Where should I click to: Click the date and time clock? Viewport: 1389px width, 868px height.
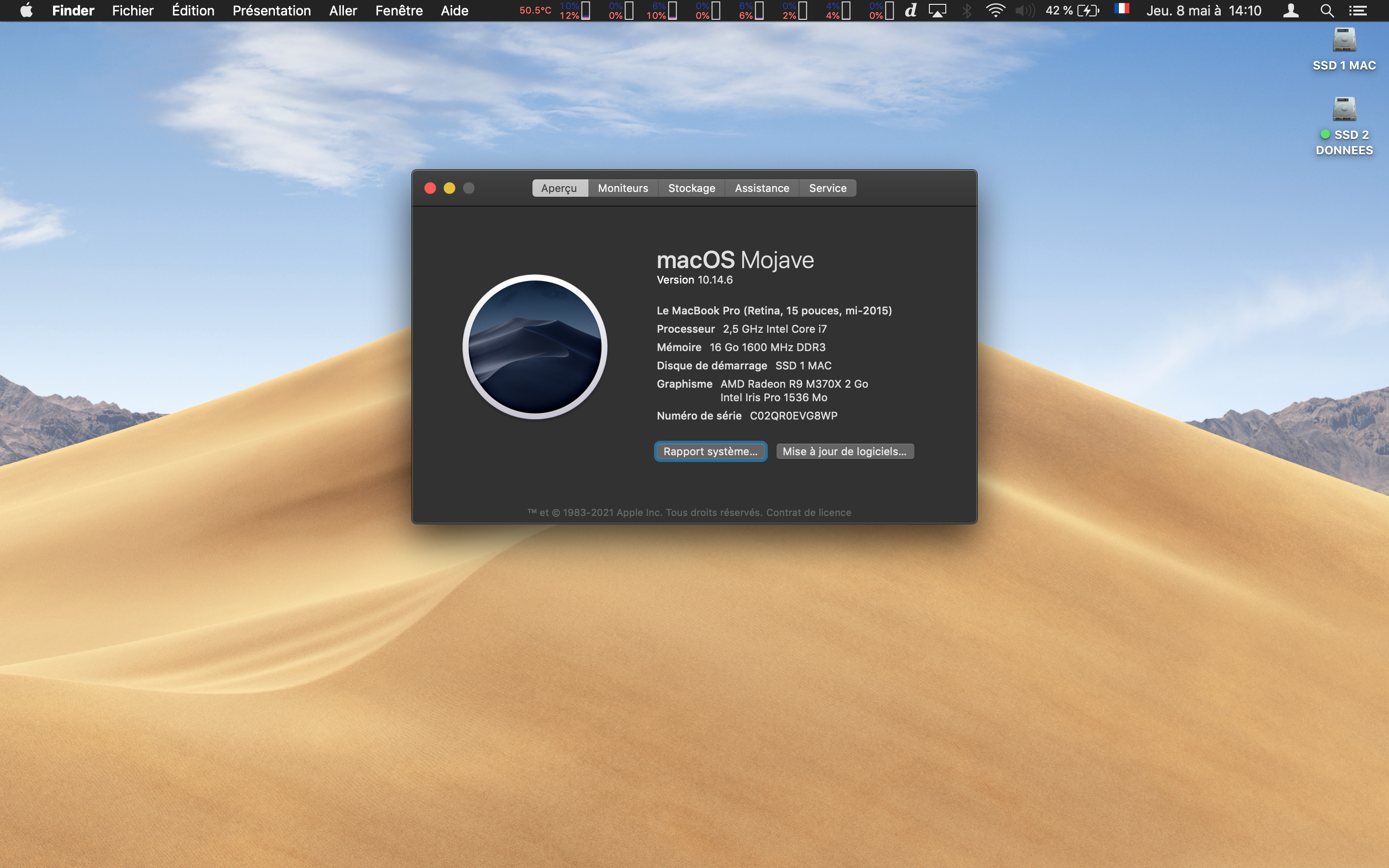[x=1204, y=10]
